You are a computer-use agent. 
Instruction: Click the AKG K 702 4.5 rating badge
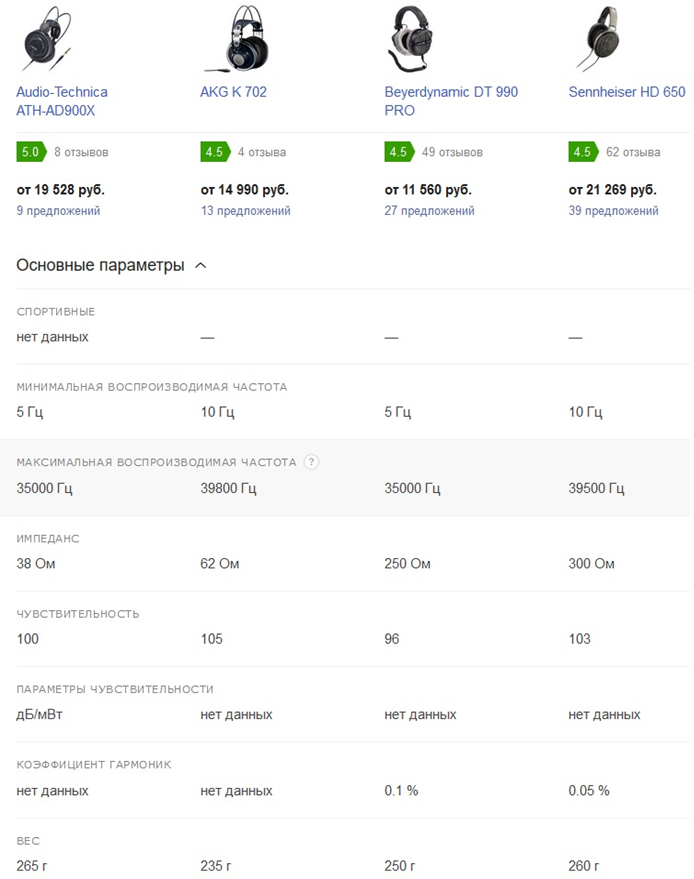(214, 152)
